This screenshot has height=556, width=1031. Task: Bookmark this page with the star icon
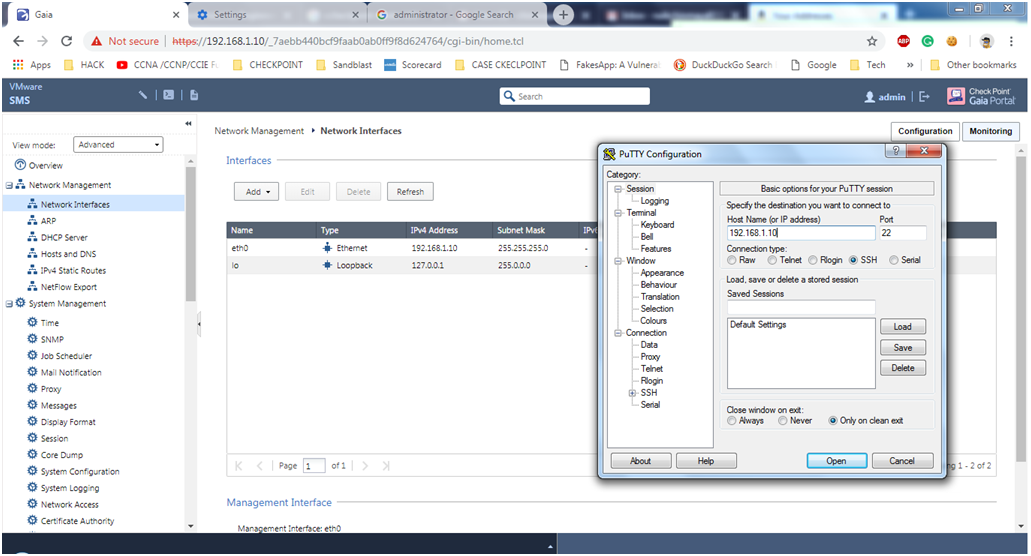coord(872,41)
